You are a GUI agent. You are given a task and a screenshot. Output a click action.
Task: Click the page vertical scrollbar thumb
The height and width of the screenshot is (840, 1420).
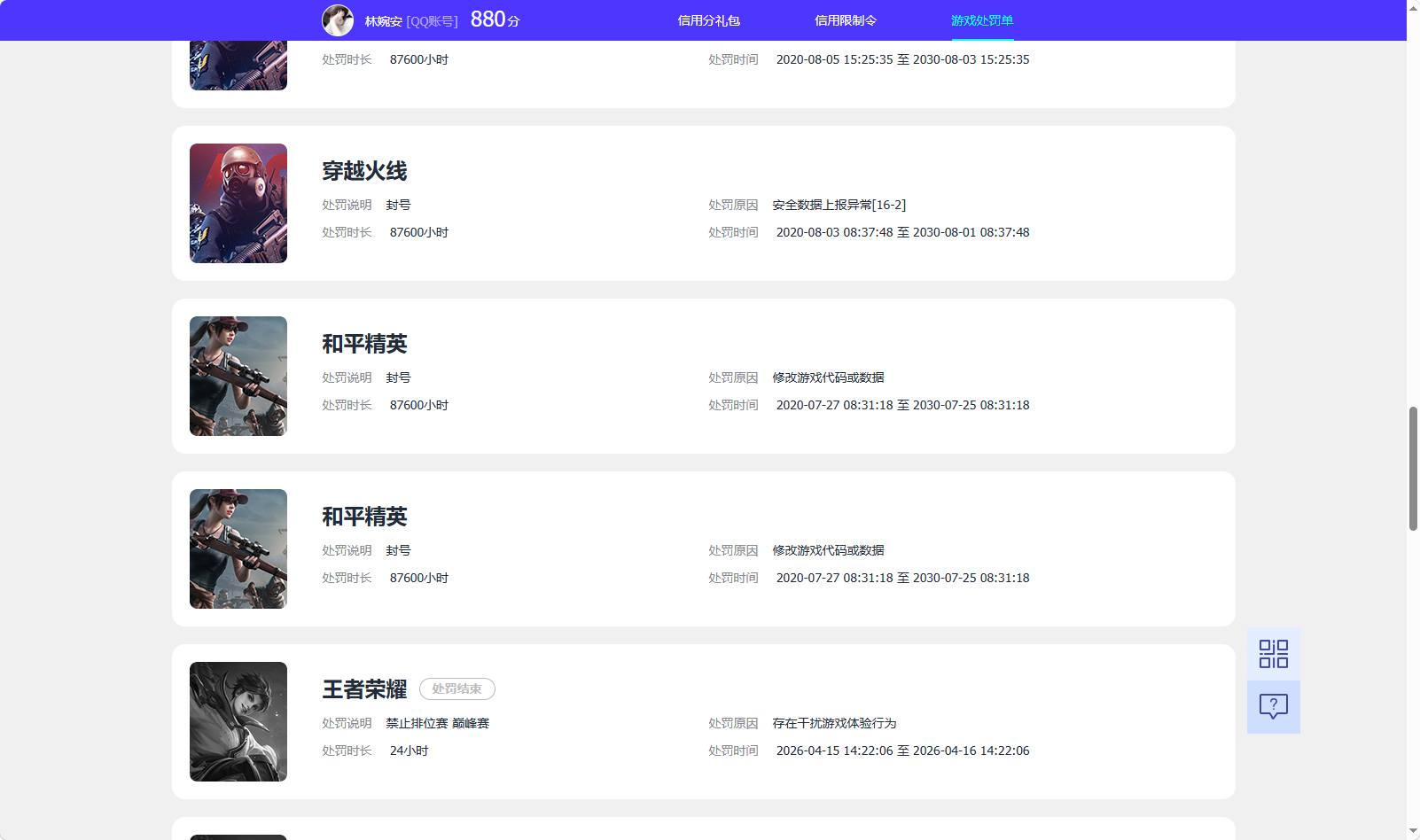(1413, 468)
